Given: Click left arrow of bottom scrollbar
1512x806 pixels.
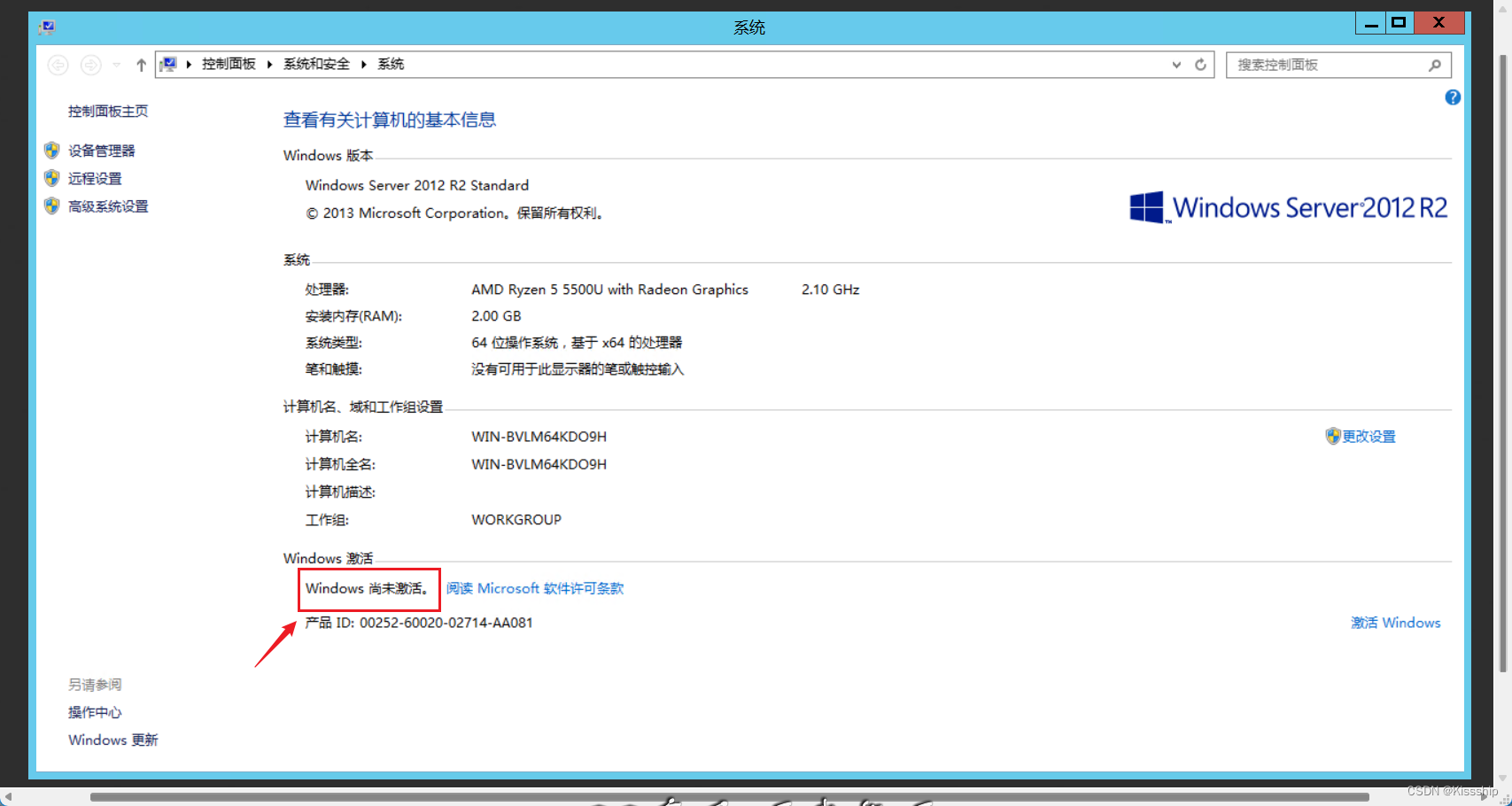Looking at the screenshot, I should click(7, 797).
